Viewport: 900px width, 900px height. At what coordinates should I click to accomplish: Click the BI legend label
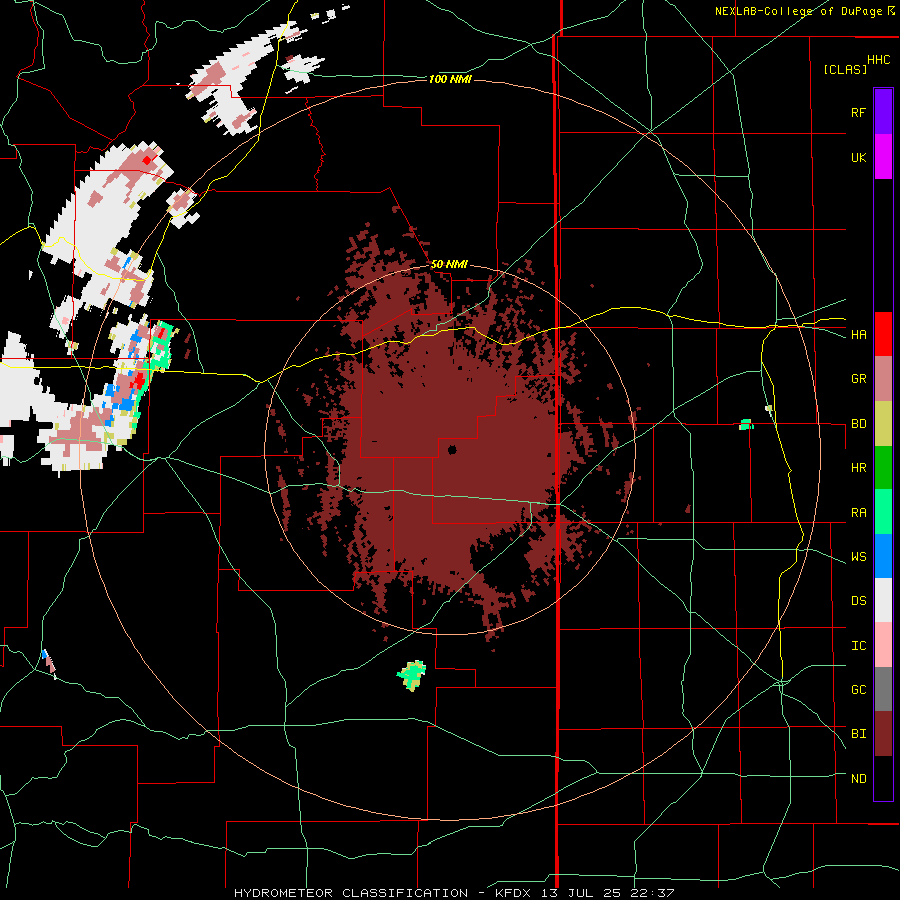[858, 734]
